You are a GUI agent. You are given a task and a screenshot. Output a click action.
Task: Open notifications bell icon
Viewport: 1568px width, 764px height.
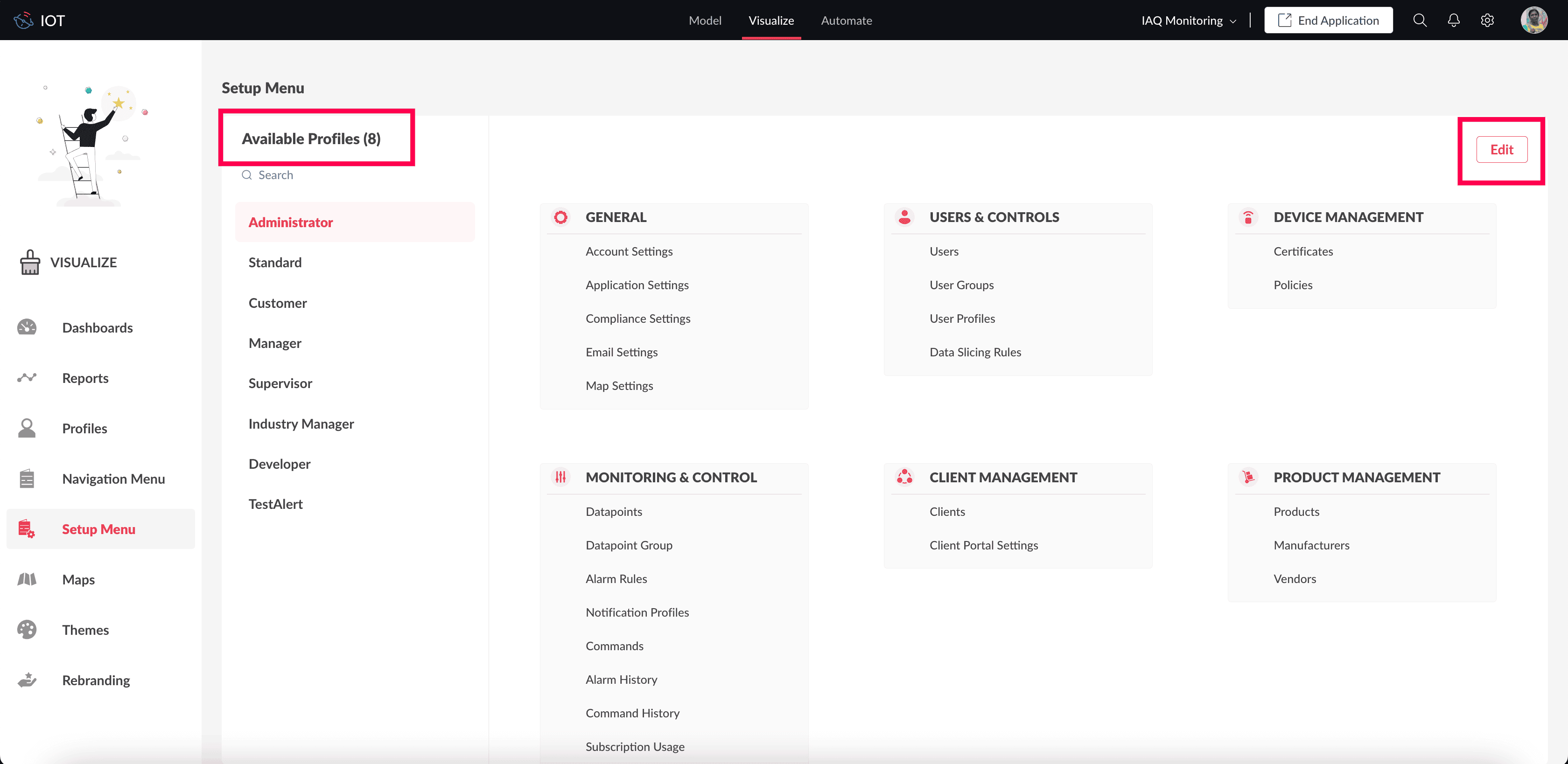pyautogui.click(x=1454, y=20)
